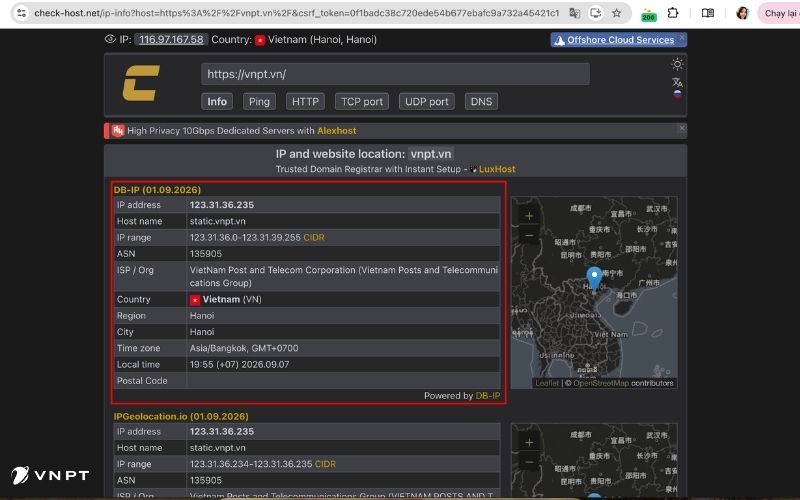
Task: Click the Alexhost red logo icon
Action: click(118, 131)
